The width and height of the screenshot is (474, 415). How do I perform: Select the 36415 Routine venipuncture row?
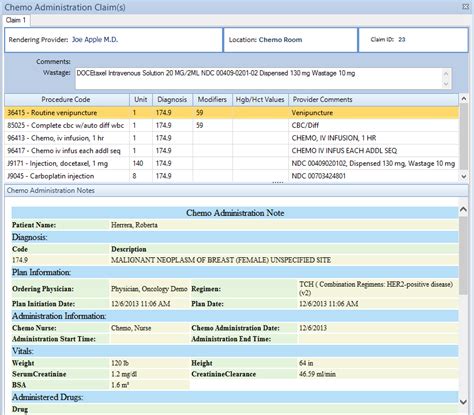231,113
